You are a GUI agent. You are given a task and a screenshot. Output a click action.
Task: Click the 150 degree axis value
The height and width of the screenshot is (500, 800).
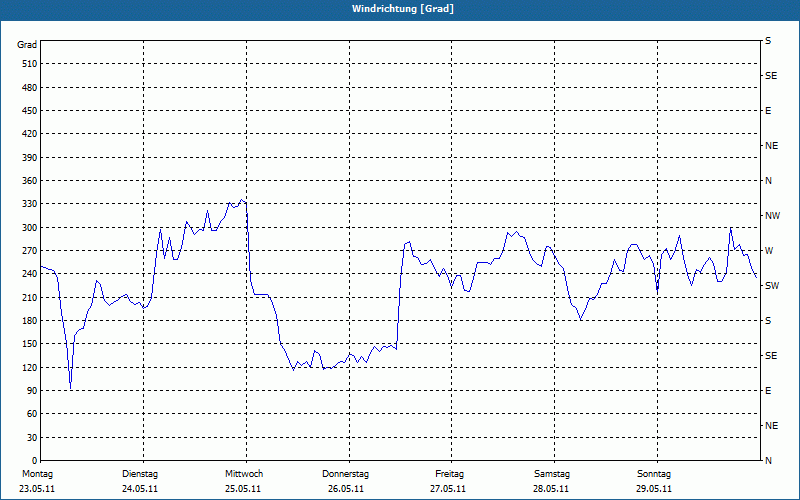(29, 344)
